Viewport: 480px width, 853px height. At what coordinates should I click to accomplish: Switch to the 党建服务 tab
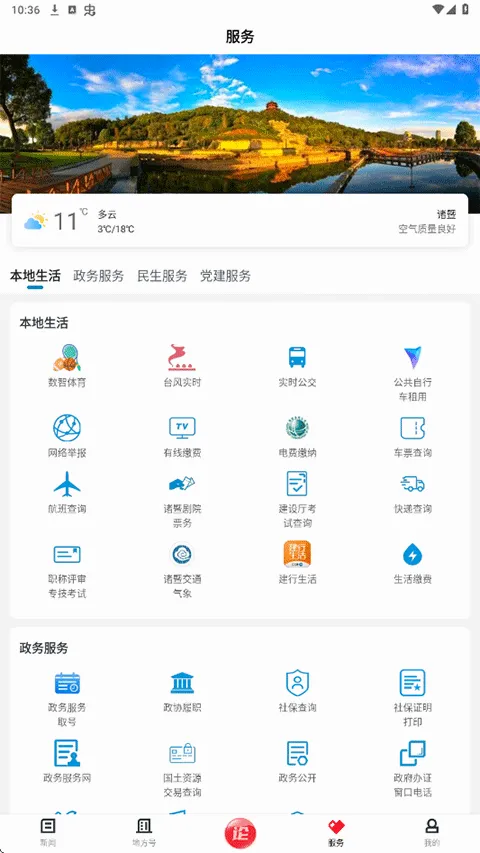pyautogui.click(x=225, y=276)
